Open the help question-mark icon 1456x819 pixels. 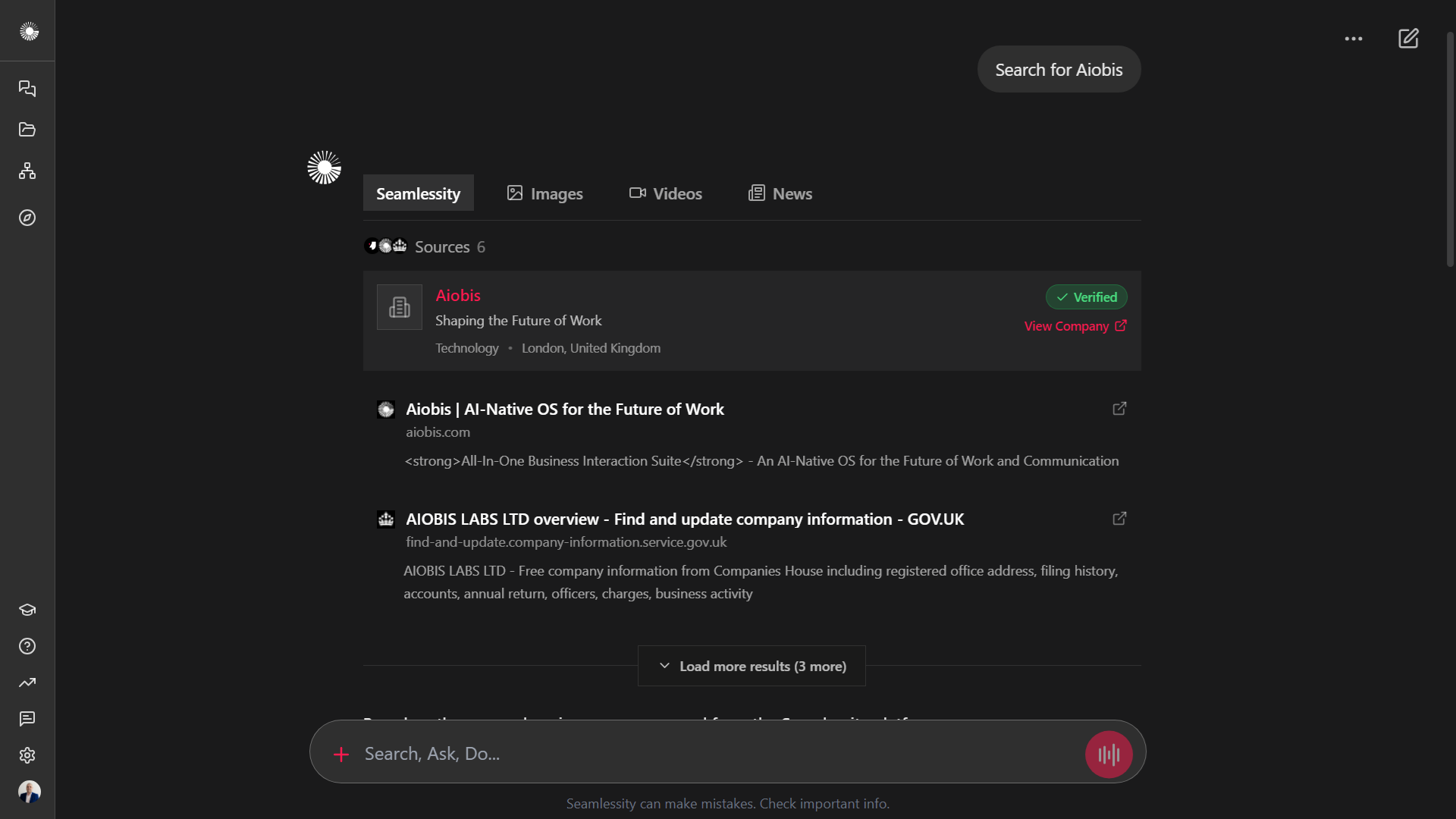tap(27, 646)
